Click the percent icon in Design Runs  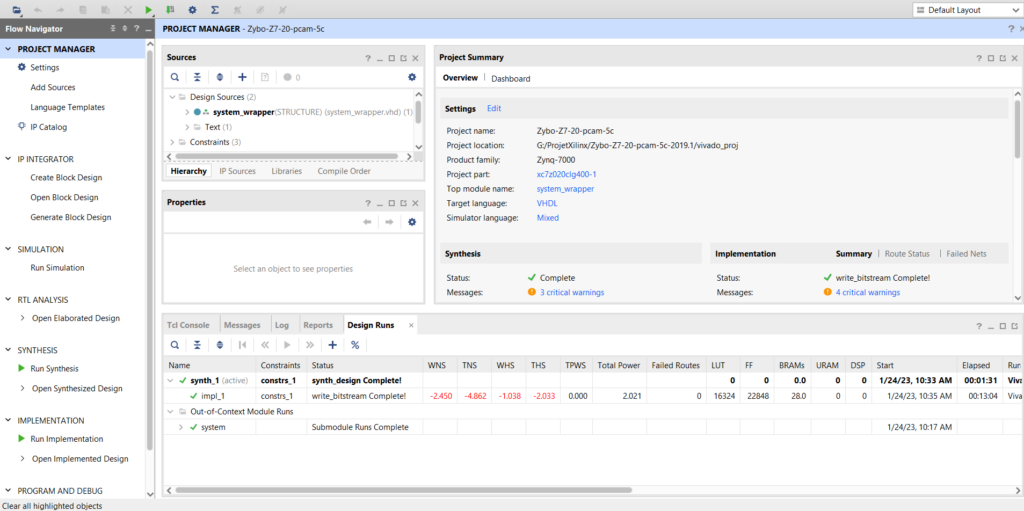[x=354, y=345]
